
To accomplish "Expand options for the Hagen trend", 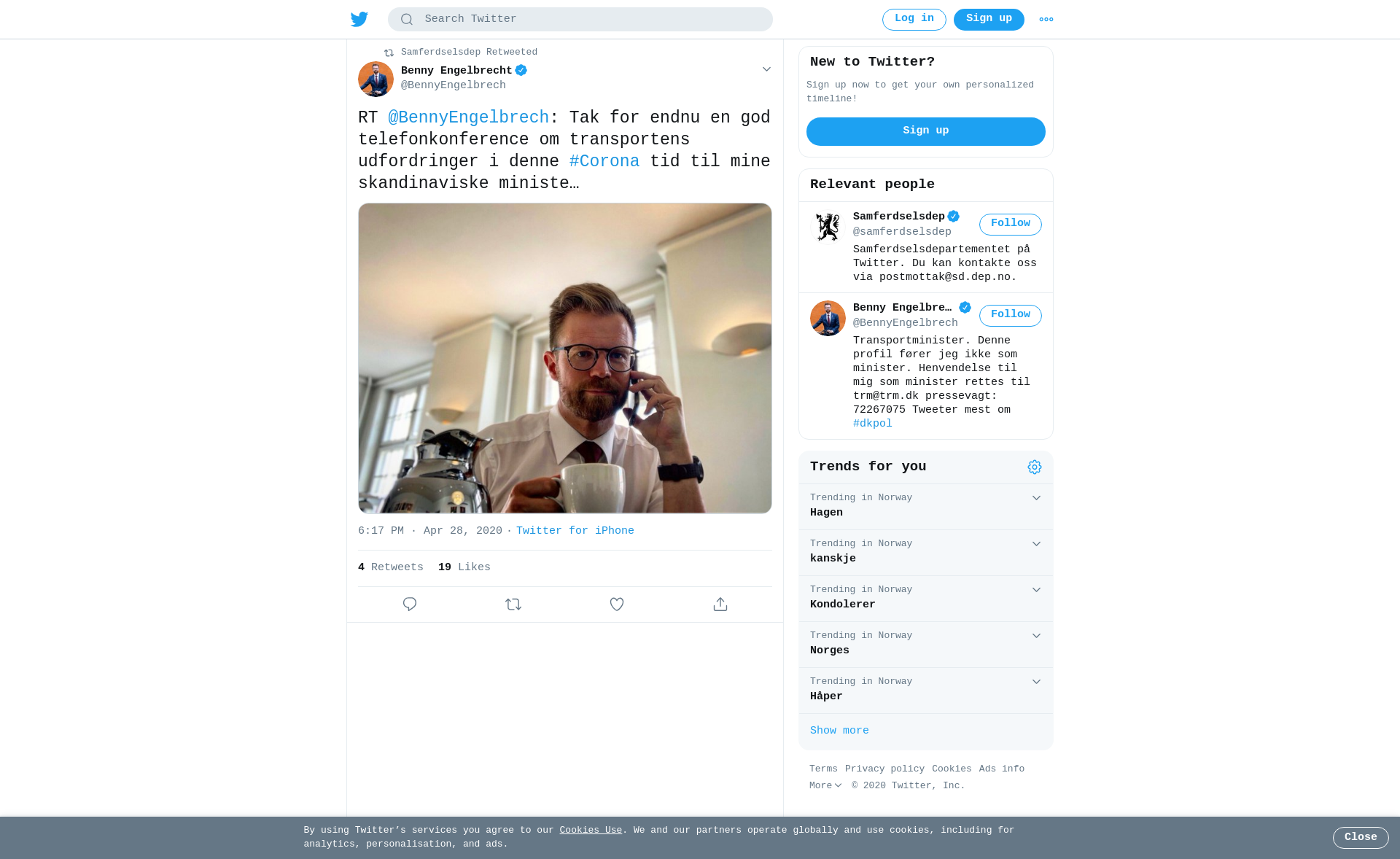I will tap(1036, 498).
